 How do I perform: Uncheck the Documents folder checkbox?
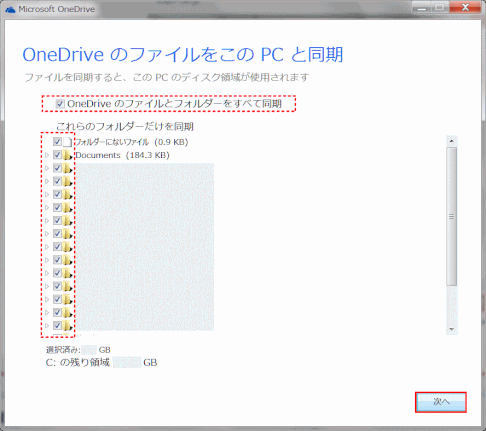(x=57, y=155)
